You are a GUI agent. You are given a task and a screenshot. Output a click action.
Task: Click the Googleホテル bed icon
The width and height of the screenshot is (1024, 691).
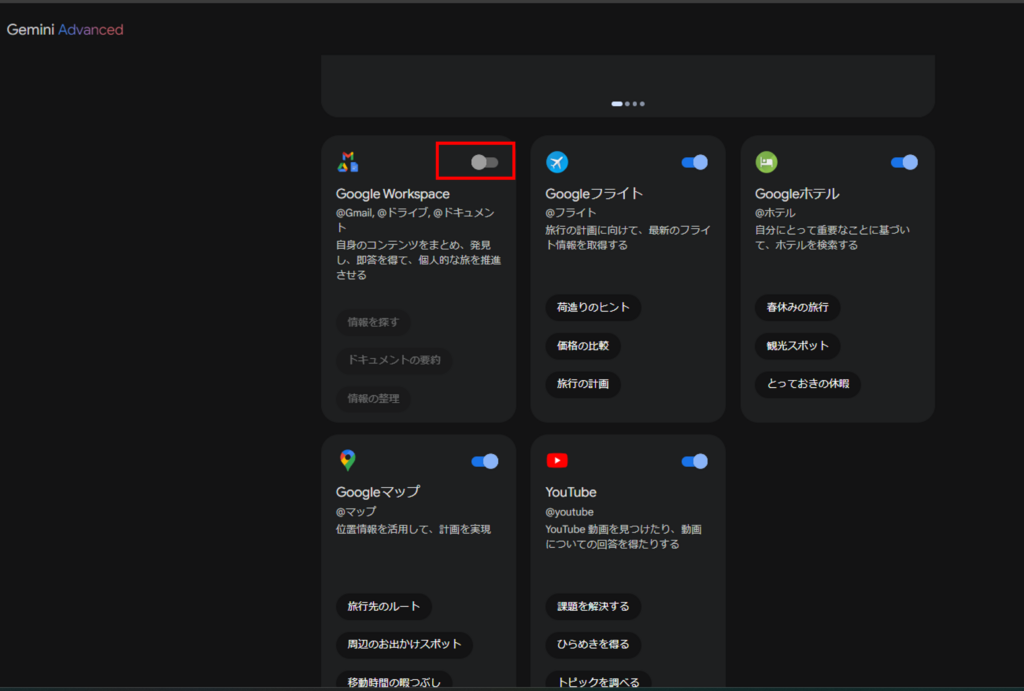(767, 162)
